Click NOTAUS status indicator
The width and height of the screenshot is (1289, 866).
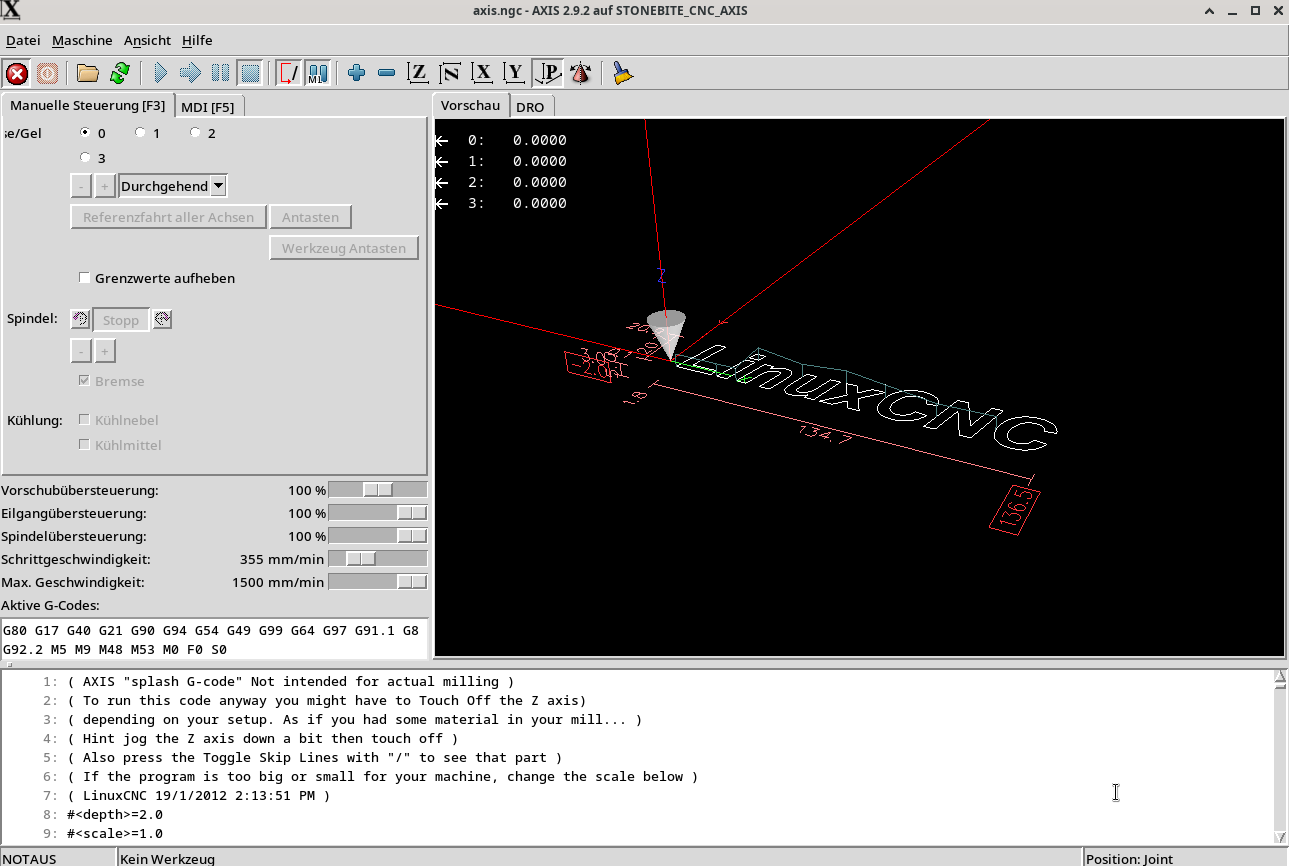30,858
